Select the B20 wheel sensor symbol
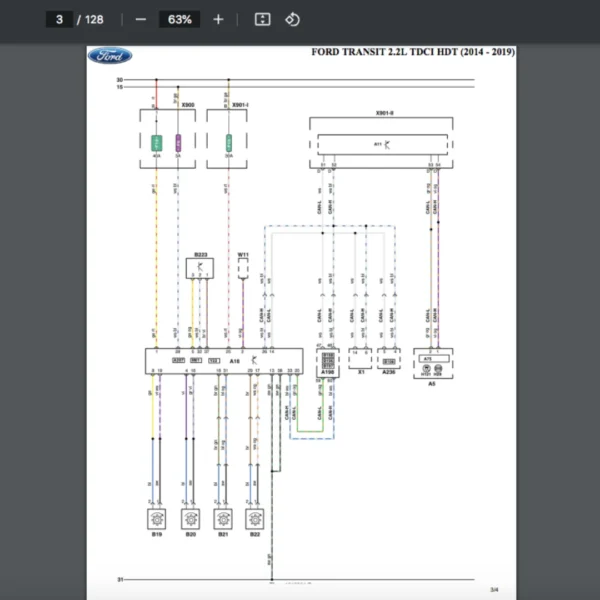This screenshot has width=600, height=600. (x=189, y=518)
